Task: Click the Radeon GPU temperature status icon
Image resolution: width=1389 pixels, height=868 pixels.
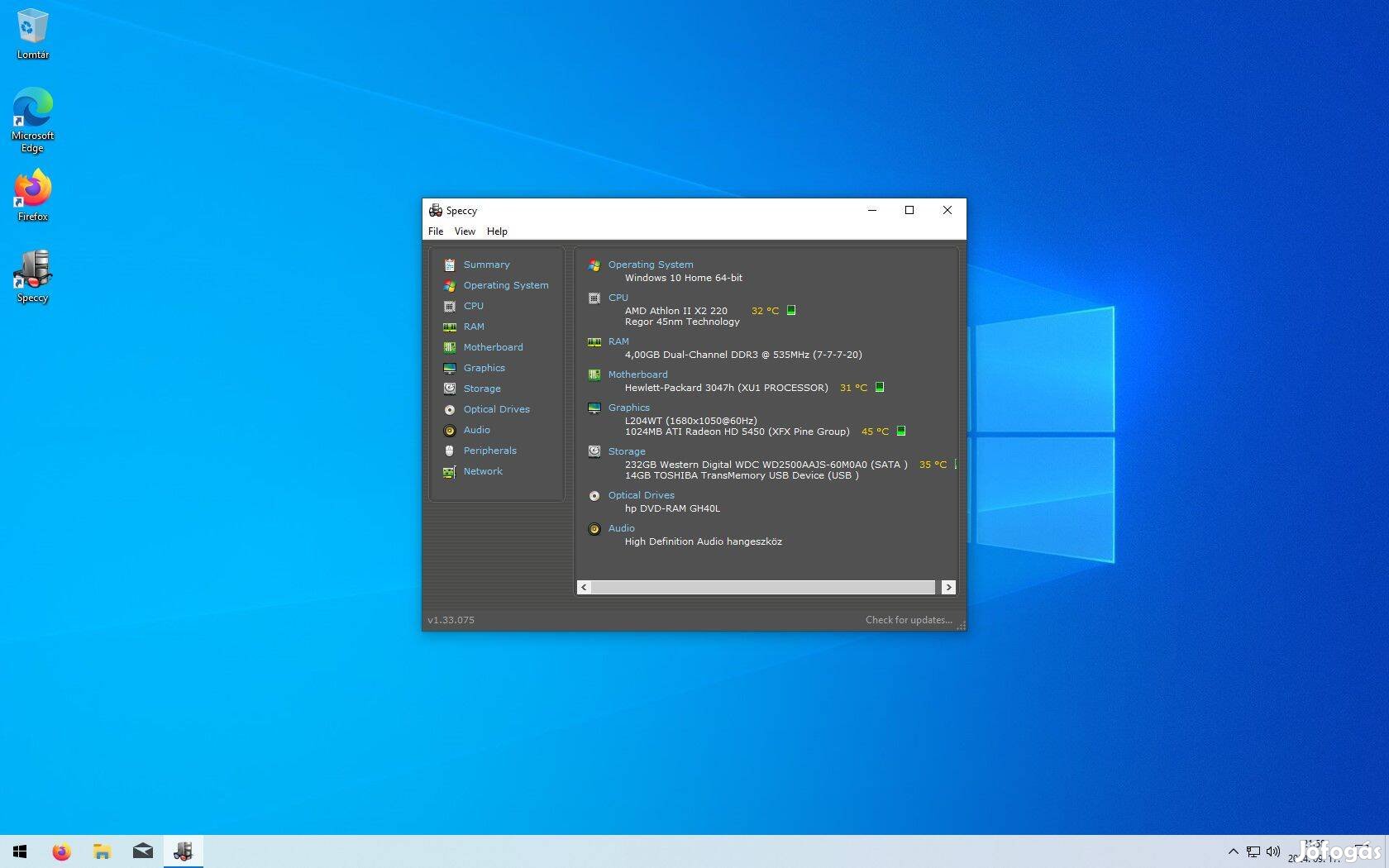Action: [901, 431]
